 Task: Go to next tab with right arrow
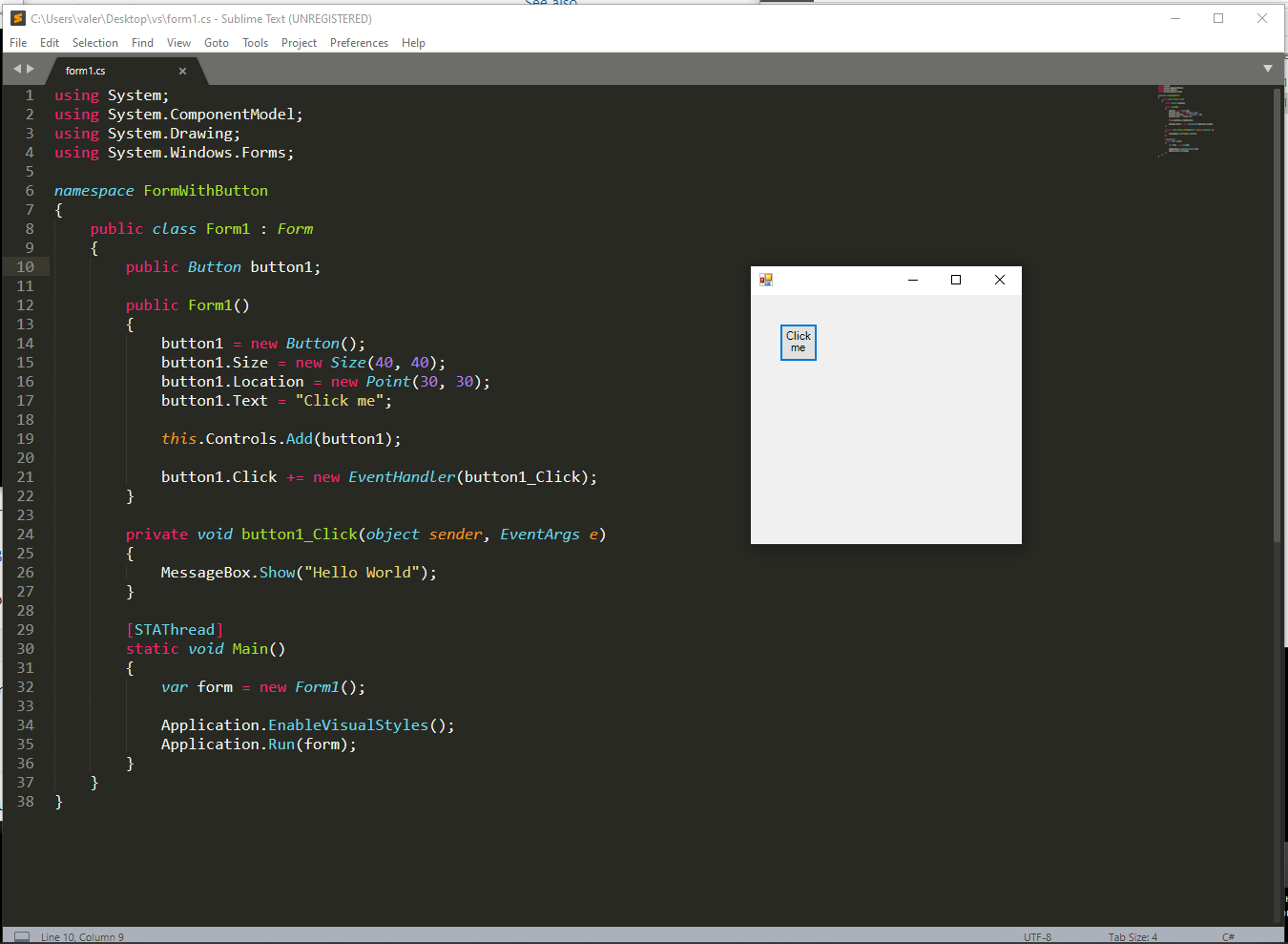coord(31,69)
